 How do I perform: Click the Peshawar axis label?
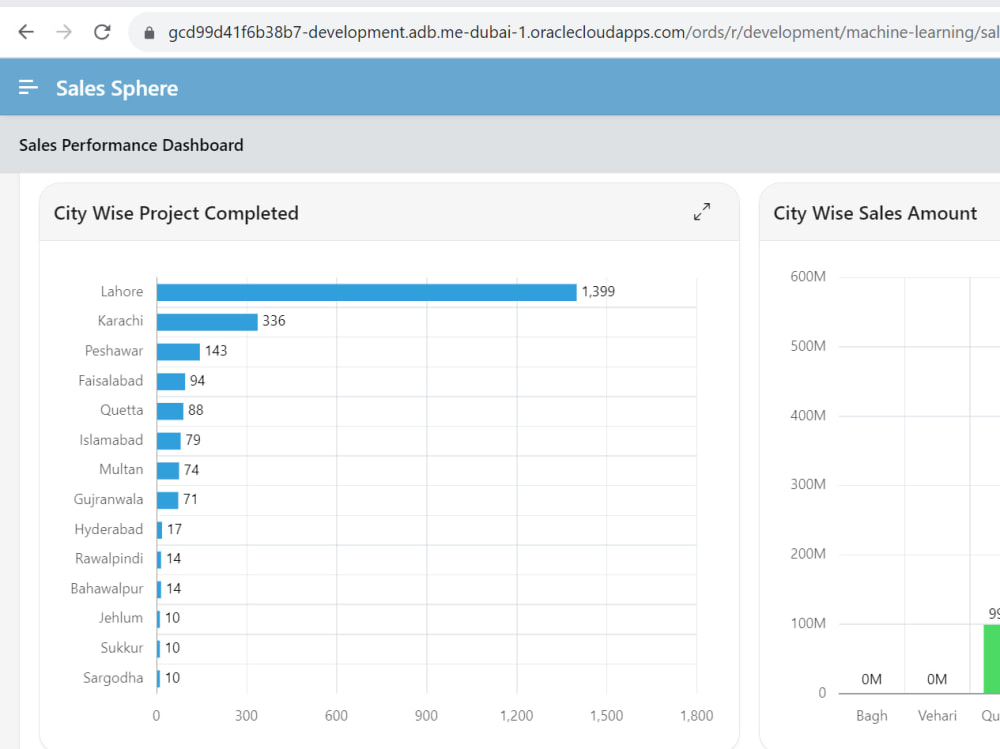tap(114, 351)
